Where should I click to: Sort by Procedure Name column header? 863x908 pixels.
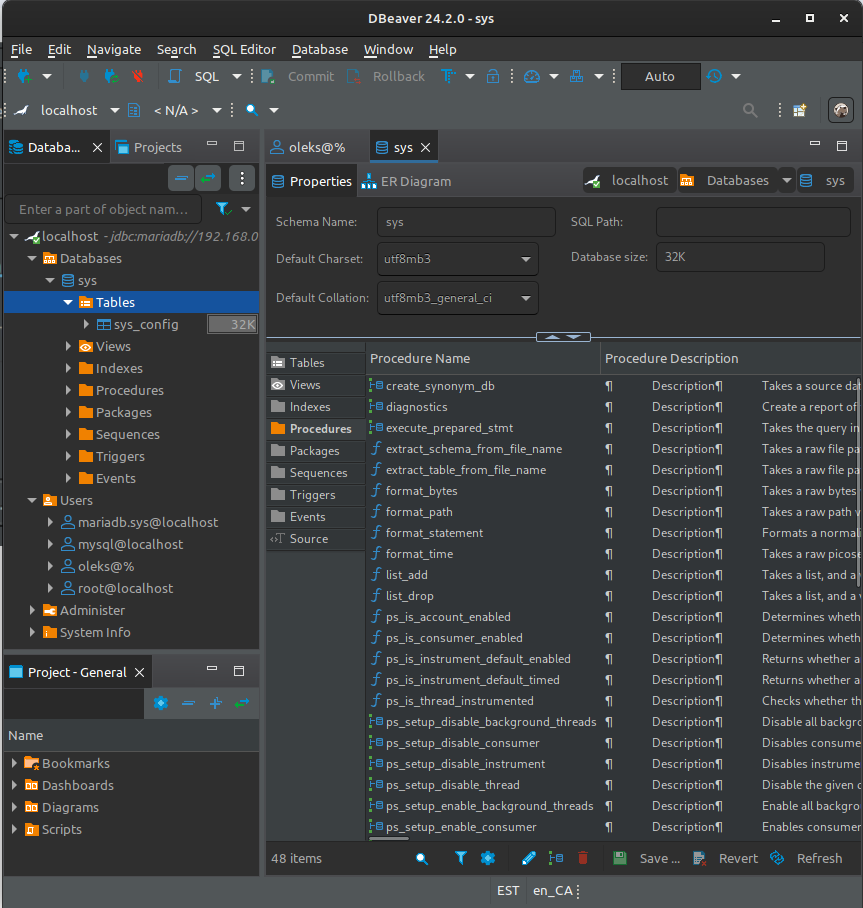(x=483, y=358)
